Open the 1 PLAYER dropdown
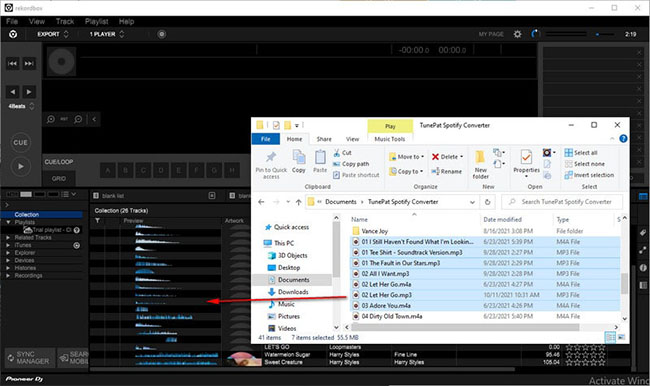 107,34
